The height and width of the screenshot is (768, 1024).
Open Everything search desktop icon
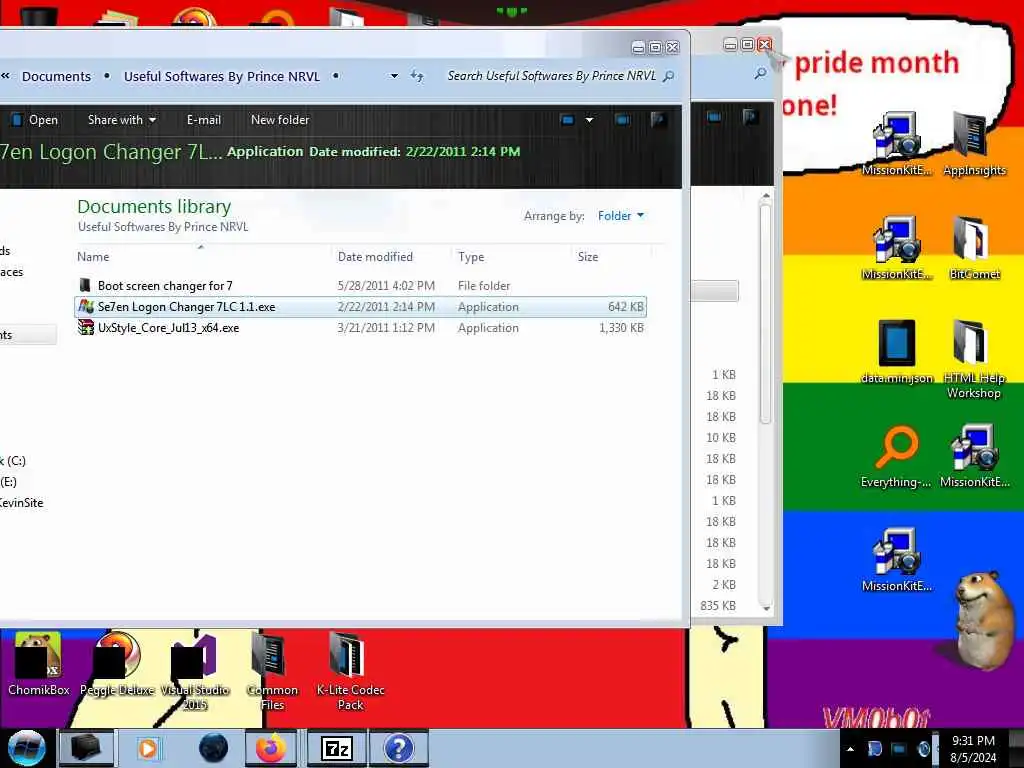point(897,456)
